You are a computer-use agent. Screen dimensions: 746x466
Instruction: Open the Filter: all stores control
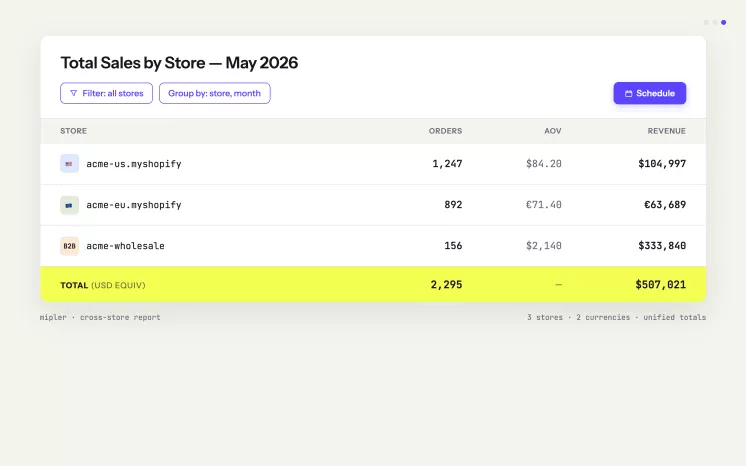107,93
